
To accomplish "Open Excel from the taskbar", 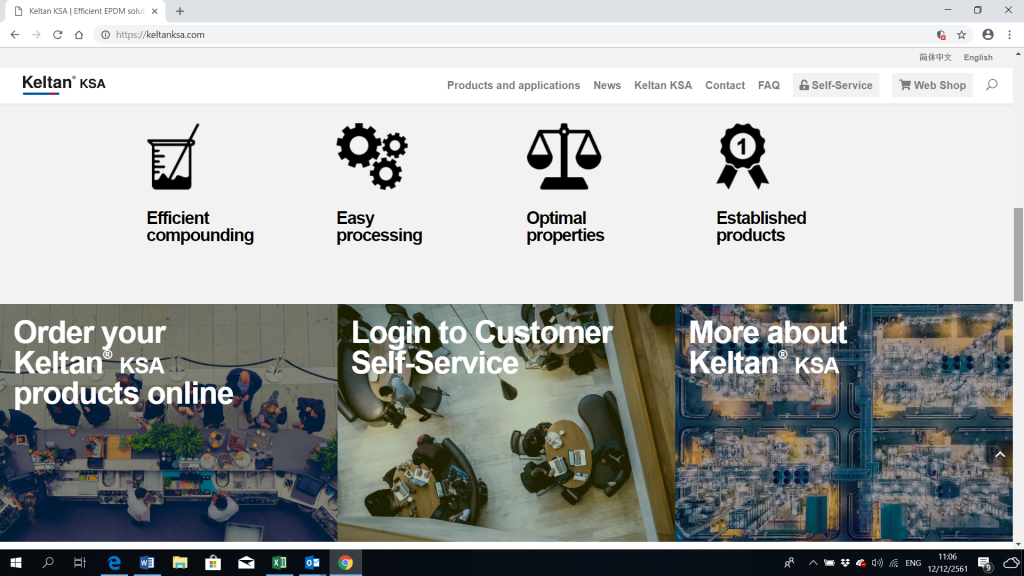I will click(x=280, y=562).
